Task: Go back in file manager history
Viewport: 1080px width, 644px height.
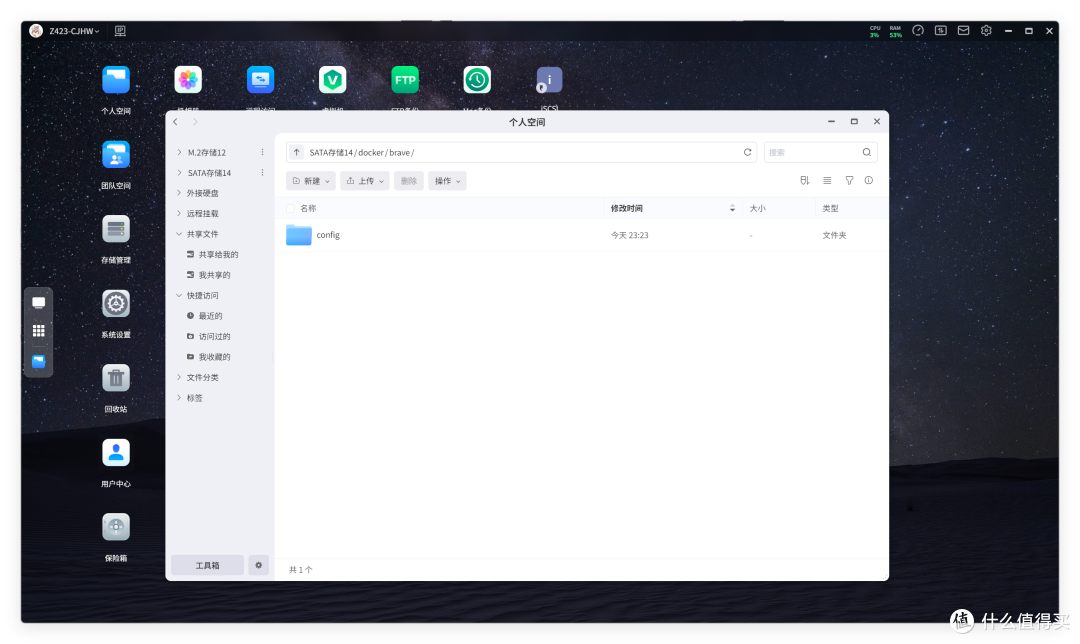Action: pyautogui.click(x=176, y=122)
